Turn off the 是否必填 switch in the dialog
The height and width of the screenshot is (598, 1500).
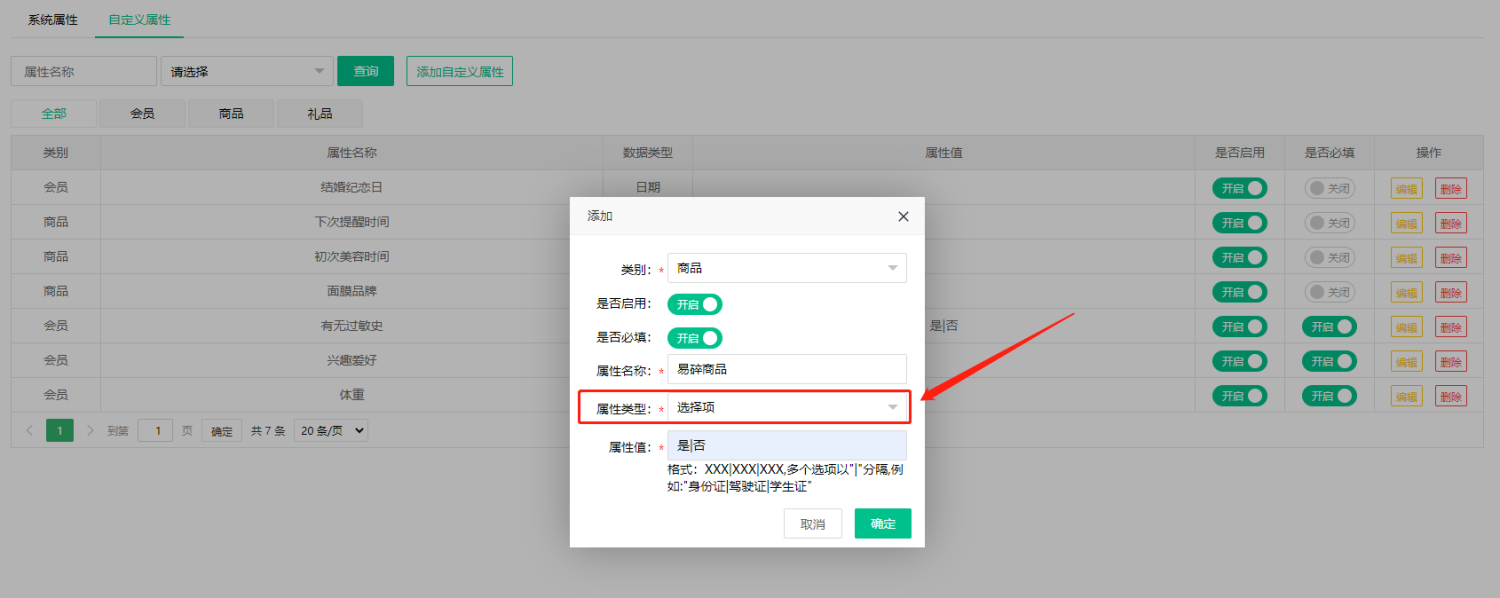(695, 337)
